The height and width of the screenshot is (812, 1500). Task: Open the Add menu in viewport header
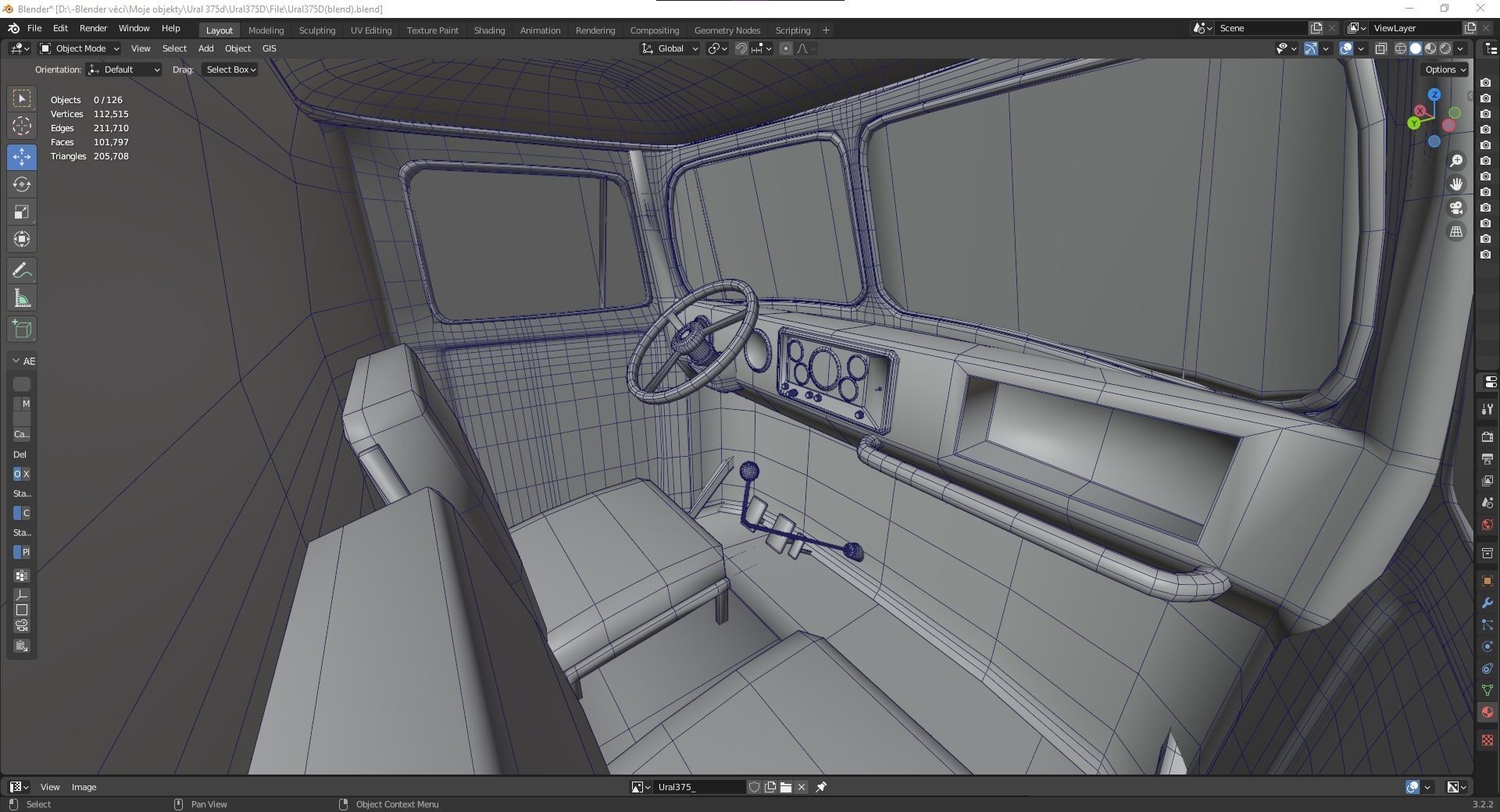point(205,48)
